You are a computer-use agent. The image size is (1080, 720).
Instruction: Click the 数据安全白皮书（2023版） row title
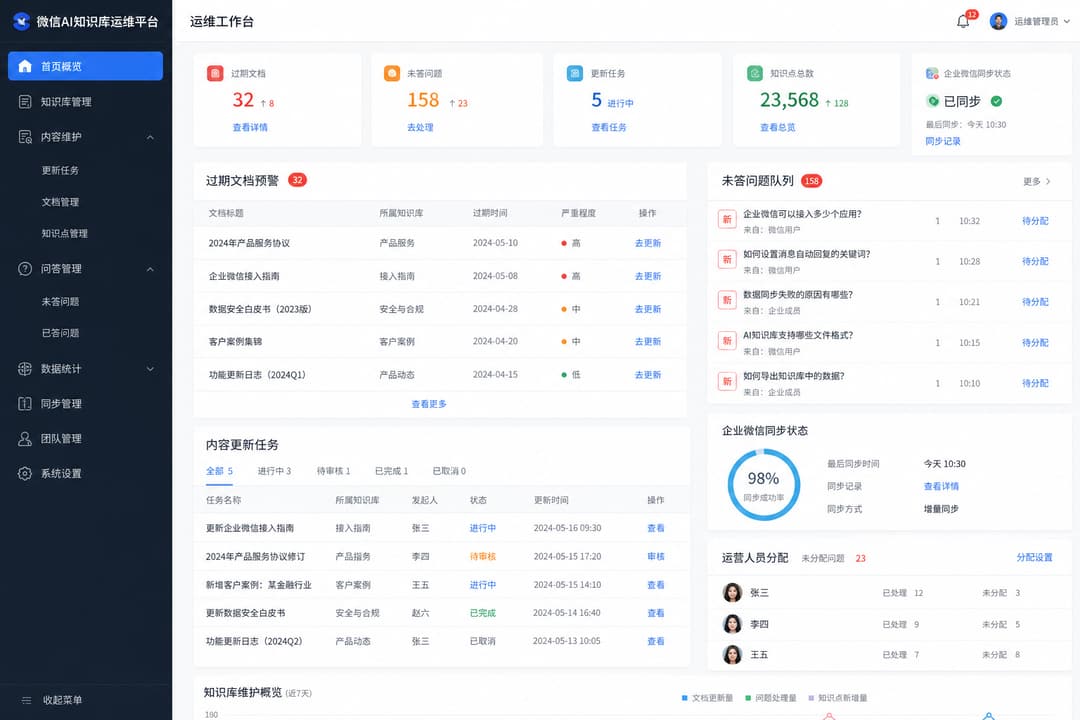[x=260, y=309]
